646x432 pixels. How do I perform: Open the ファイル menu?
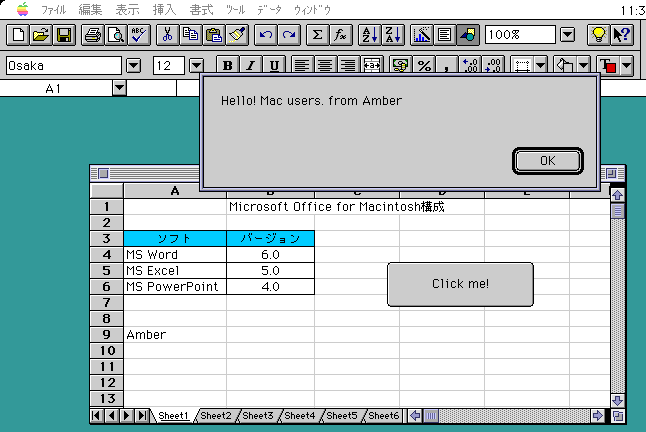point(54,9)
